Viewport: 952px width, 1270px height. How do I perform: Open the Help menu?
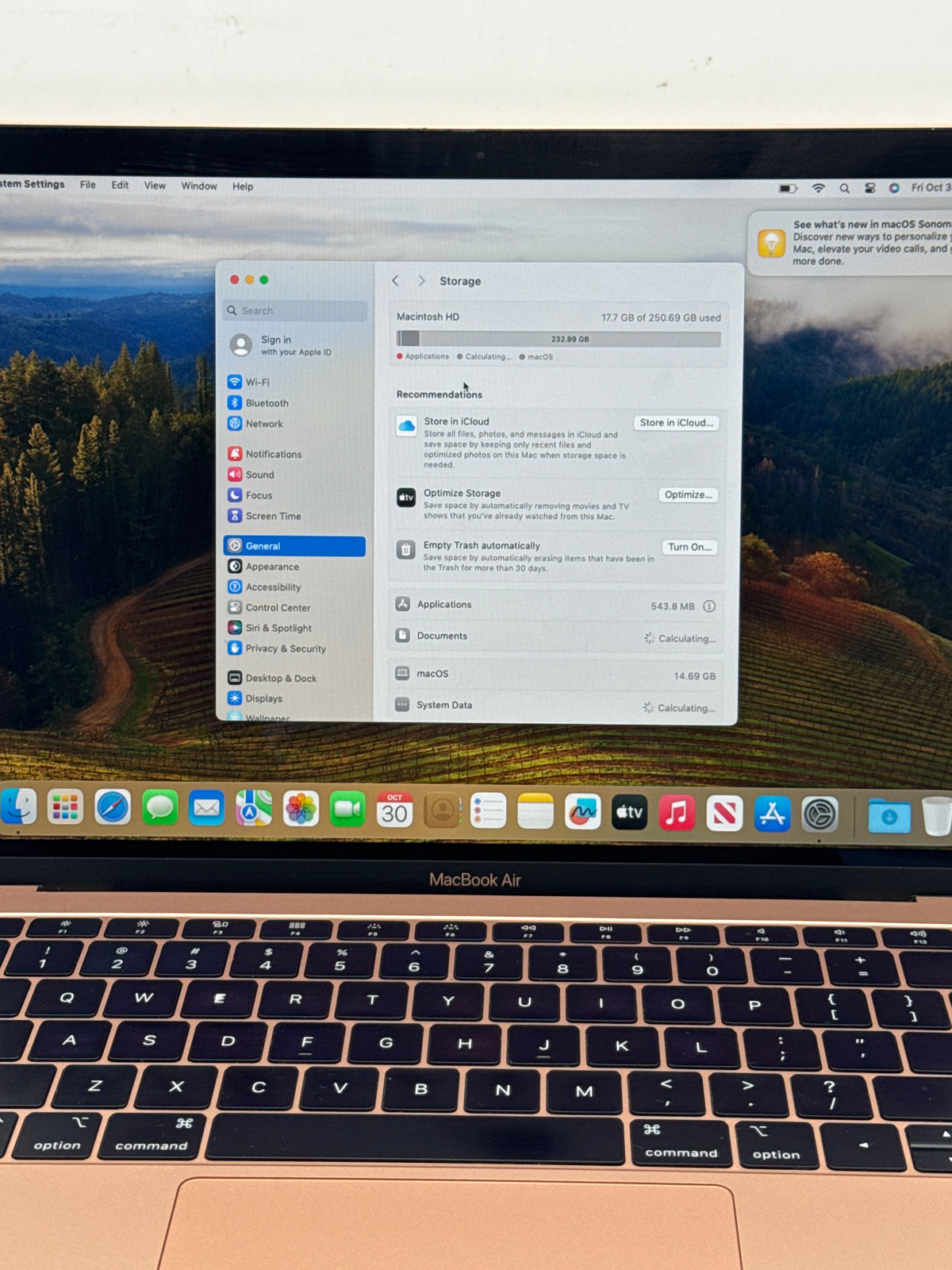(x=243, y=187)
